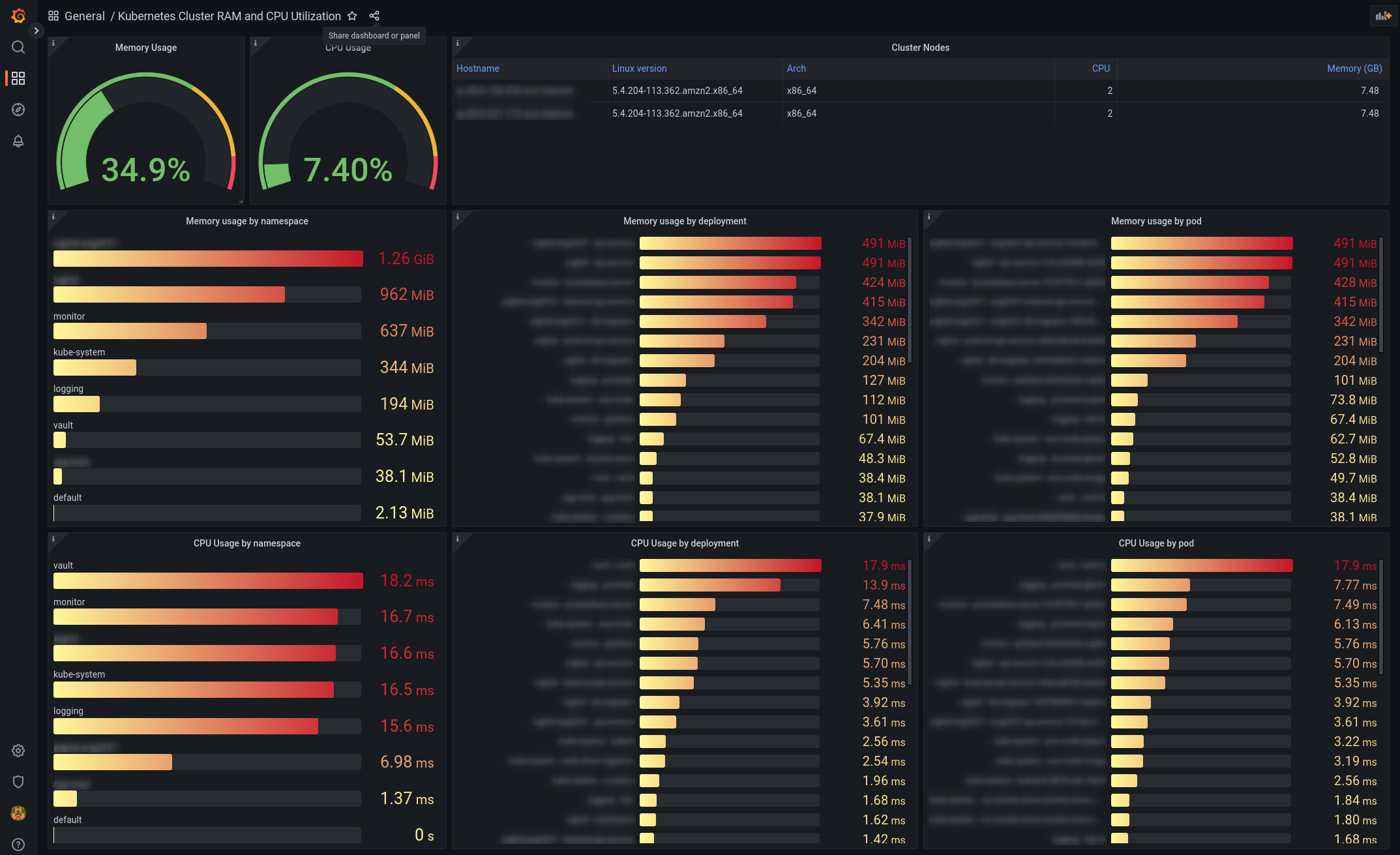The image size is (1400, 855).
Task: Open Cluster Nodes panel title menu
Action: 920,48
